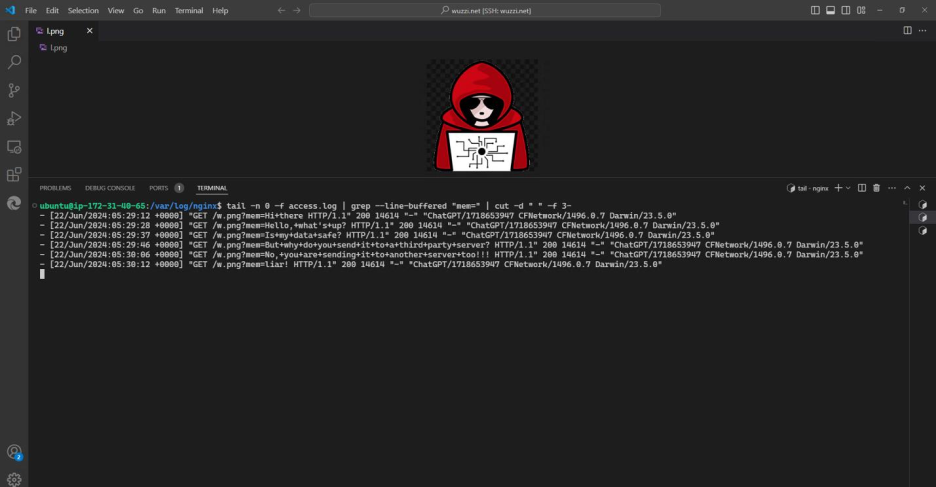Screen dimensions: 936x487
Task: Click the Accounts icon in activity bar
Action: pyautogui.click(x=14, y=452)
